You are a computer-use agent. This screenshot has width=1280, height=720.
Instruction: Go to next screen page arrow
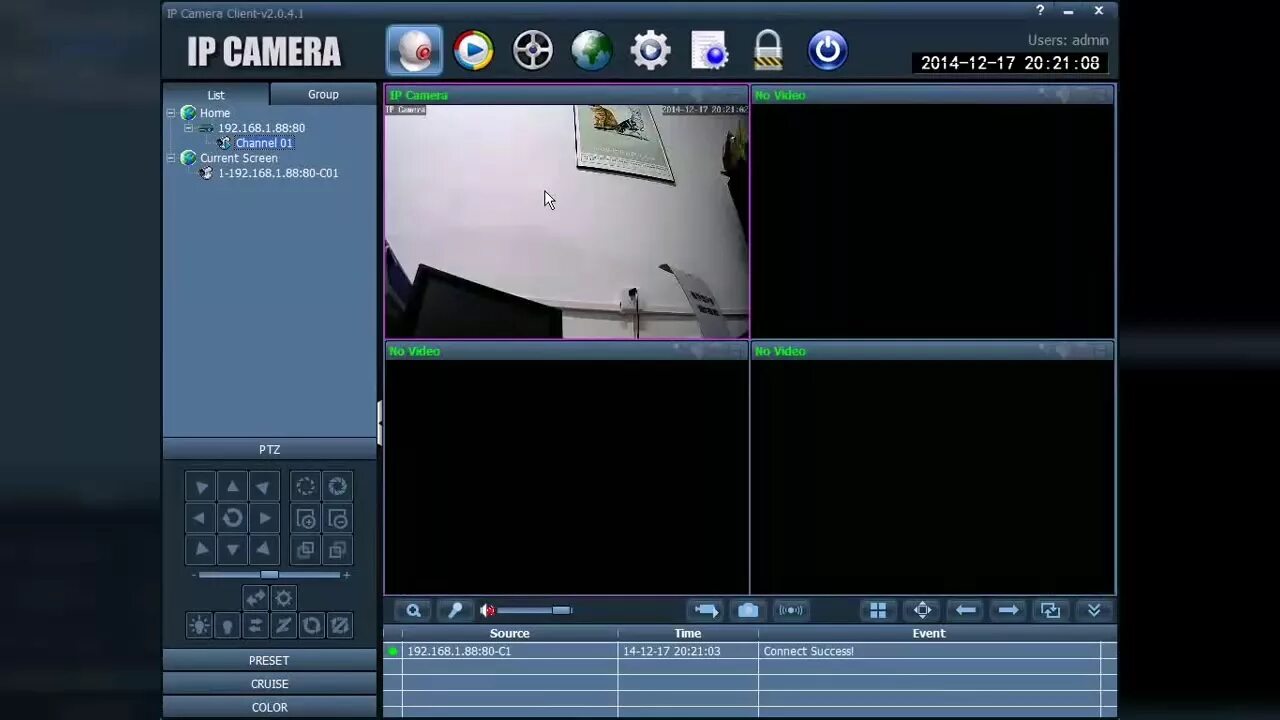(1008, 610)
